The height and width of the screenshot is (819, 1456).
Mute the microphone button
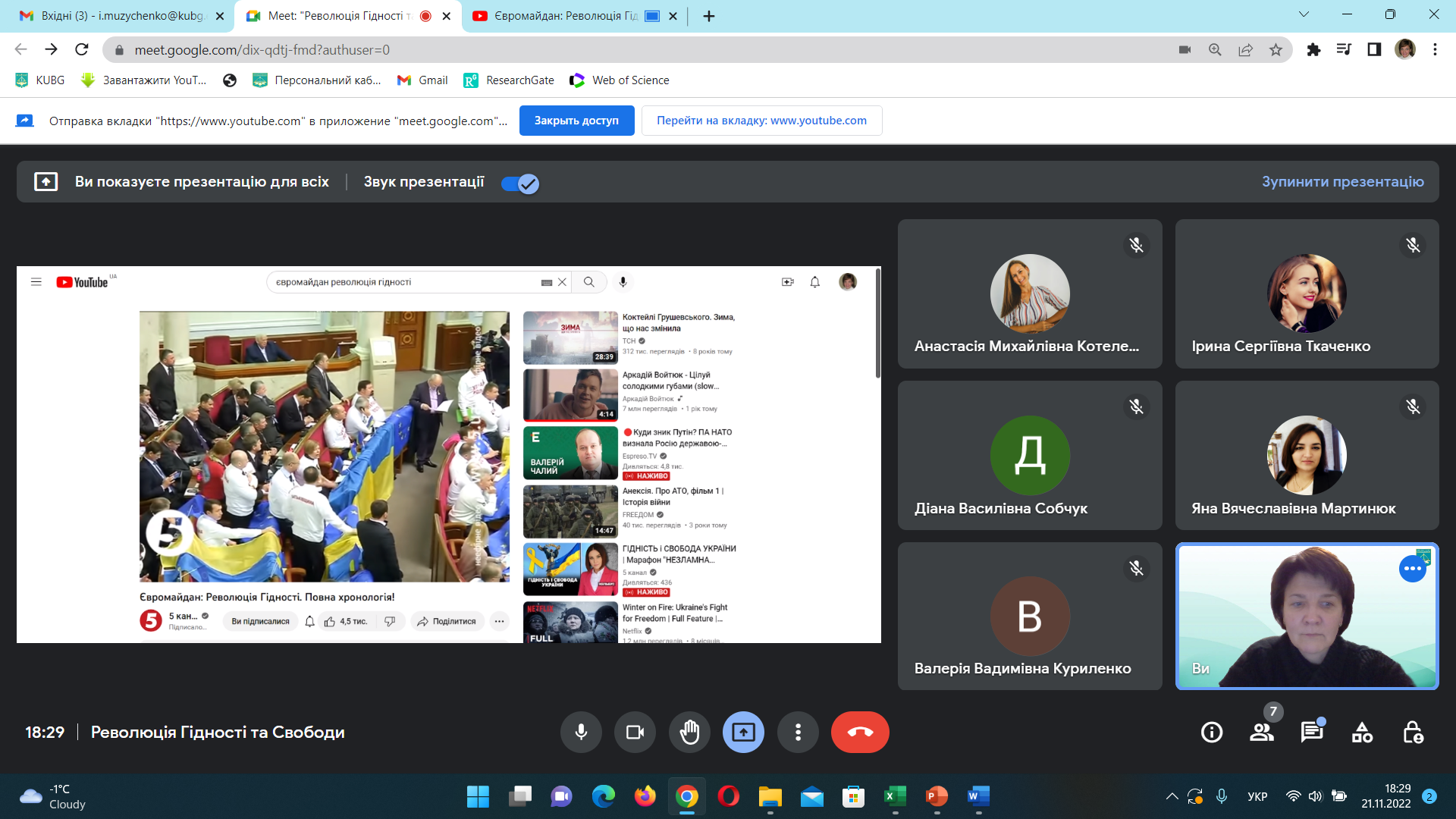coord(581,732)
